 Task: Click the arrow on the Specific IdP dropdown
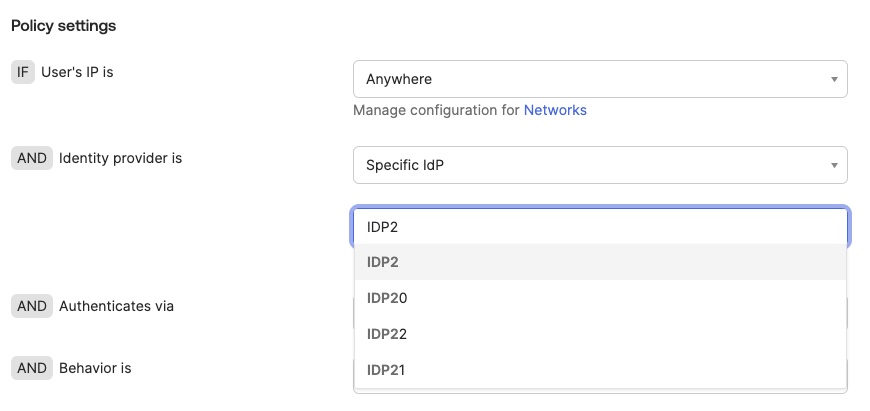coord(834,165)
